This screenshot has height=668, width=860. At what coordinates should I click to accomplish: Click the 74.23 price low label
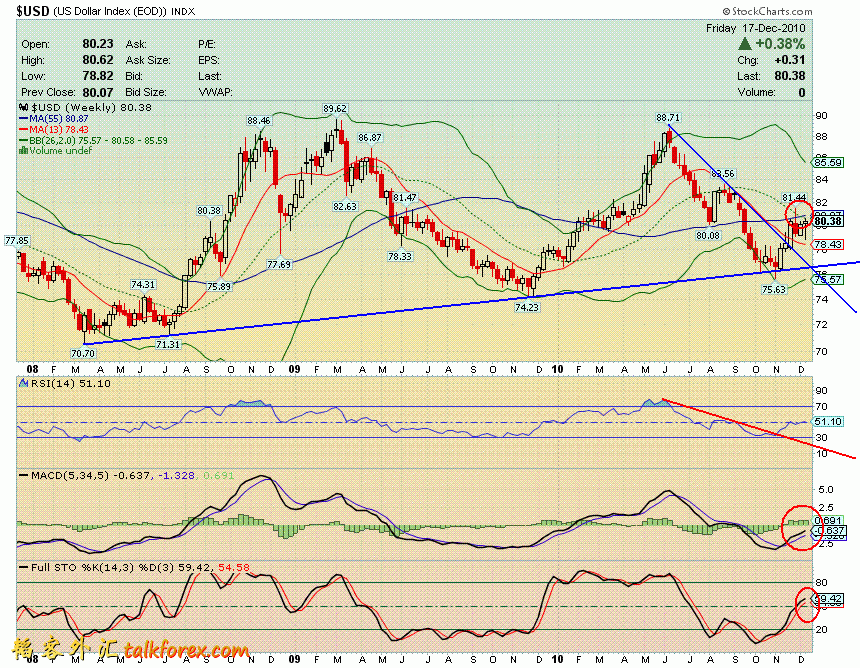[527, 308]
